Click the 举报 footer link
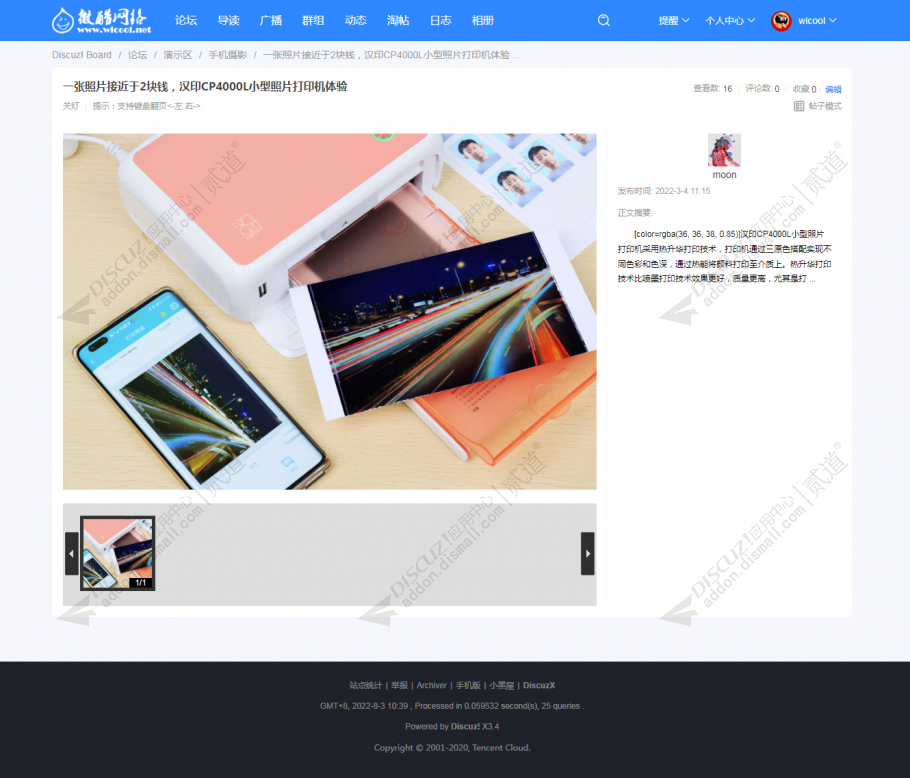Screen dimensions: 910x778 399,685
